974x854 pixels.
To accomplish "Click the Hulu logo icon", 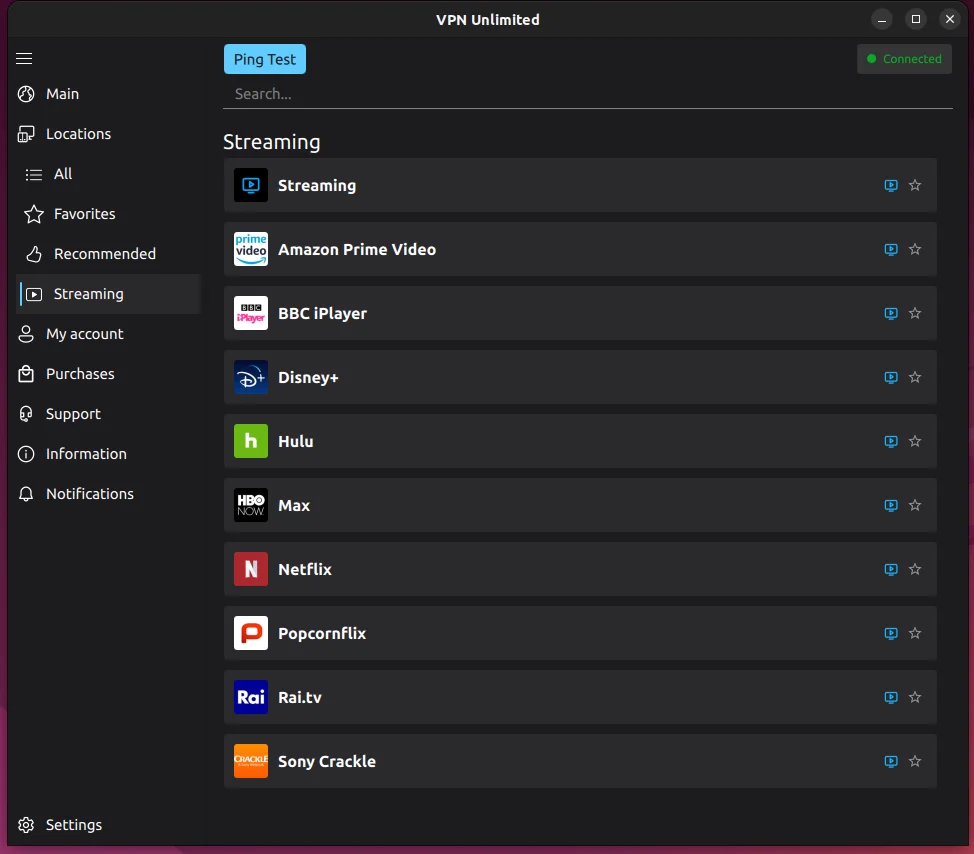I will pos(251,441).
